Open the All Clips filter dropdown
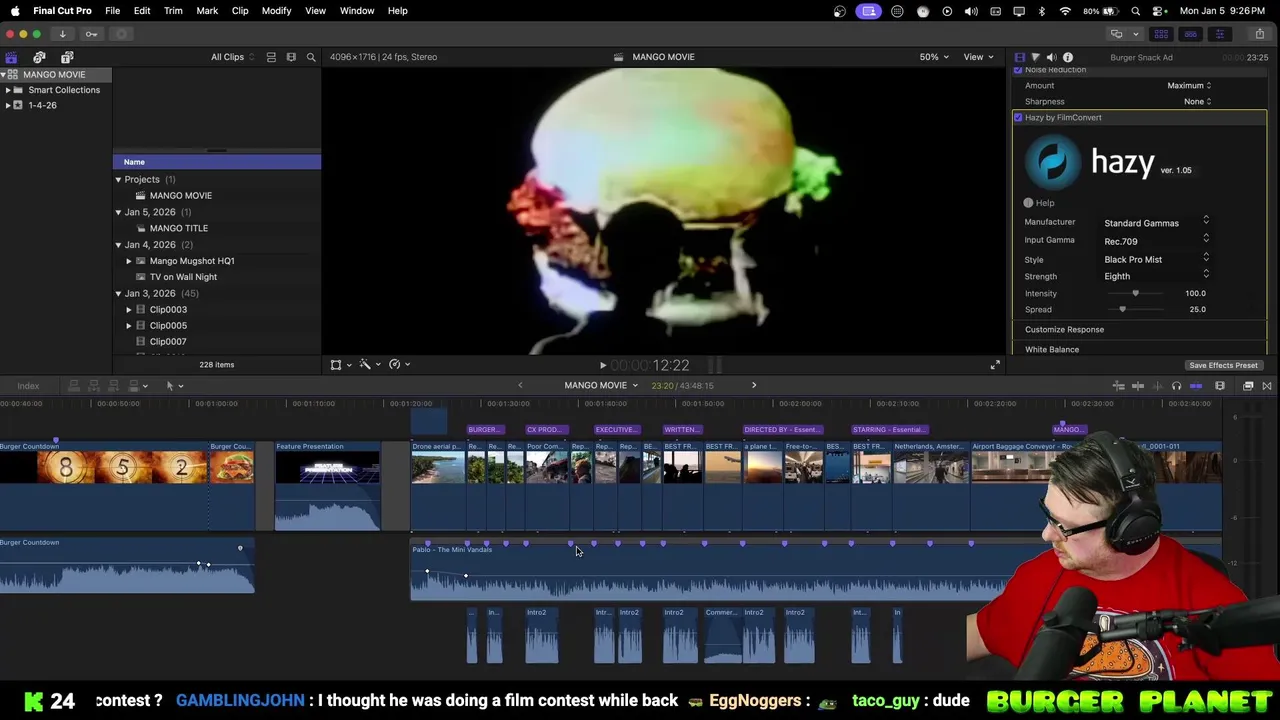The width and height of the screenshot is (1280, 720). point(232,57)
